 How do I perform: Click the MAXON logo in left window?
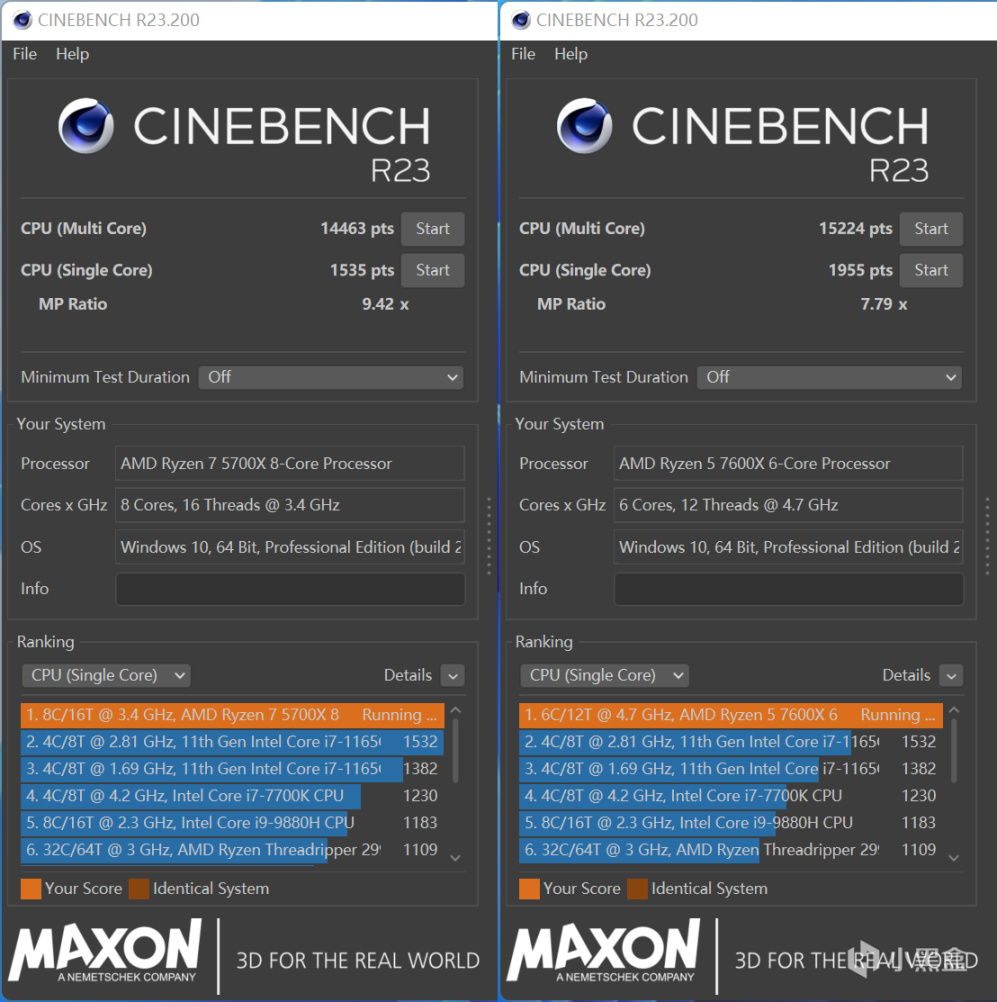[x=105, y=950]
